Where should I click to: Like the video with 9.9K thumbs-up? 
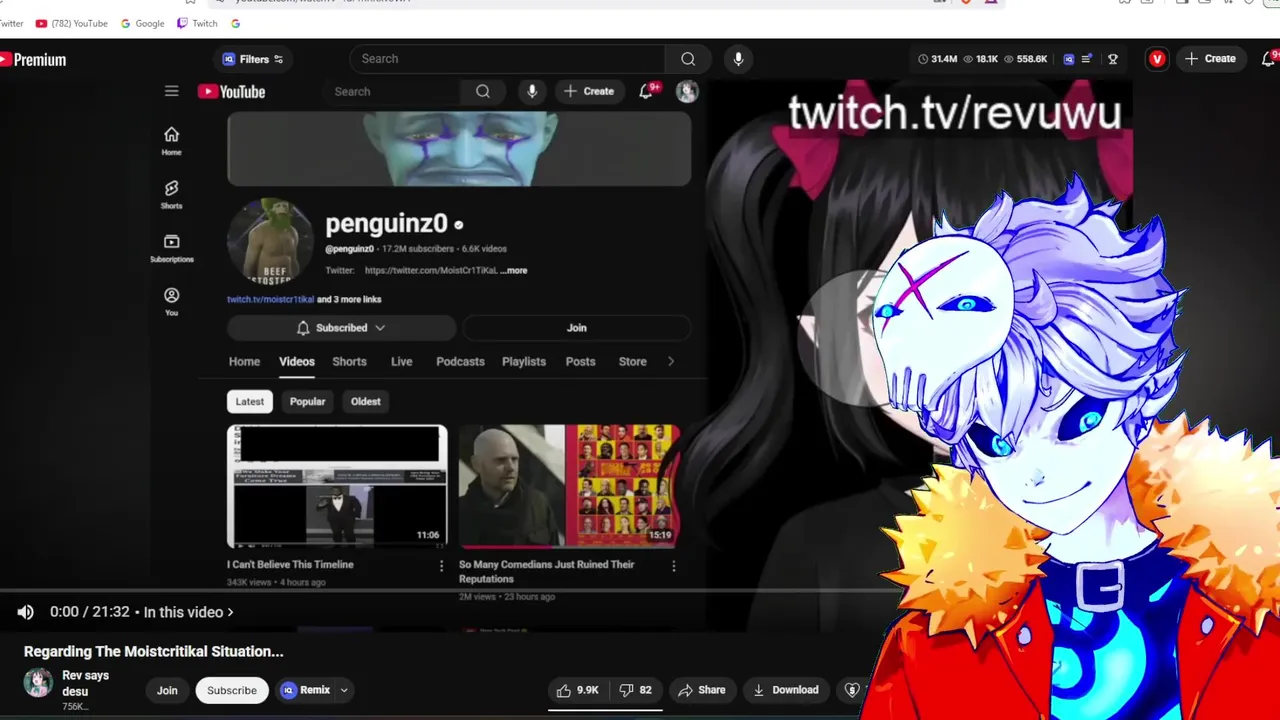click(x=577, y=690)
